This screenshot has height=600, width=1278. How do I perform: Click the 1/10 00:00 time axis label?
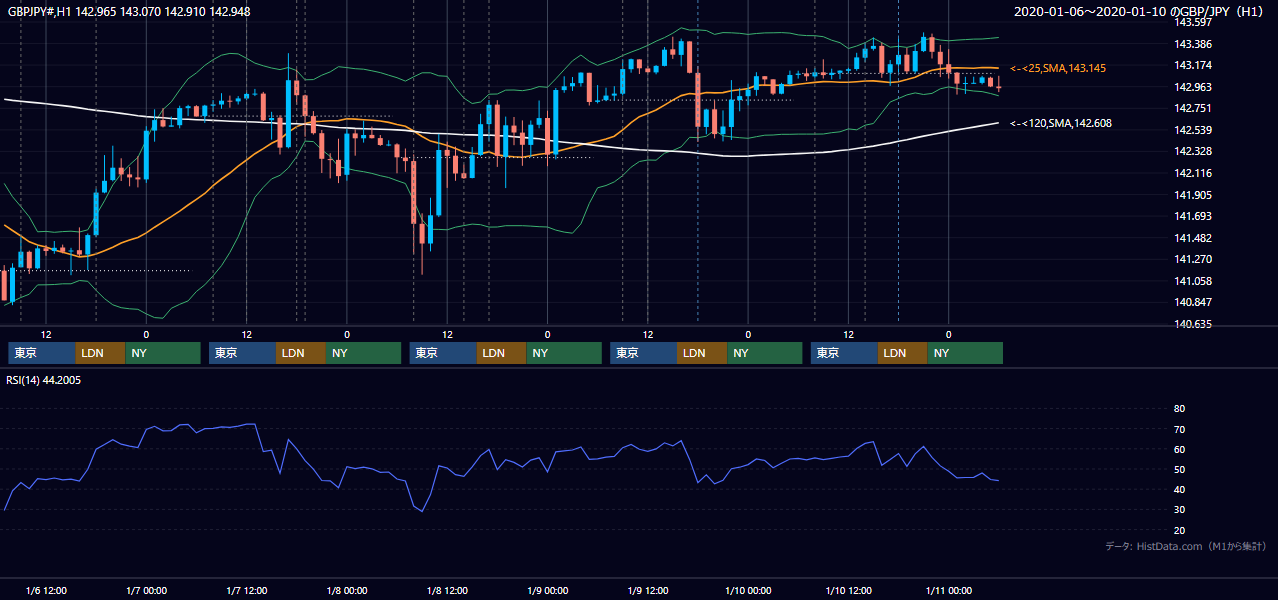coord(747,590)
